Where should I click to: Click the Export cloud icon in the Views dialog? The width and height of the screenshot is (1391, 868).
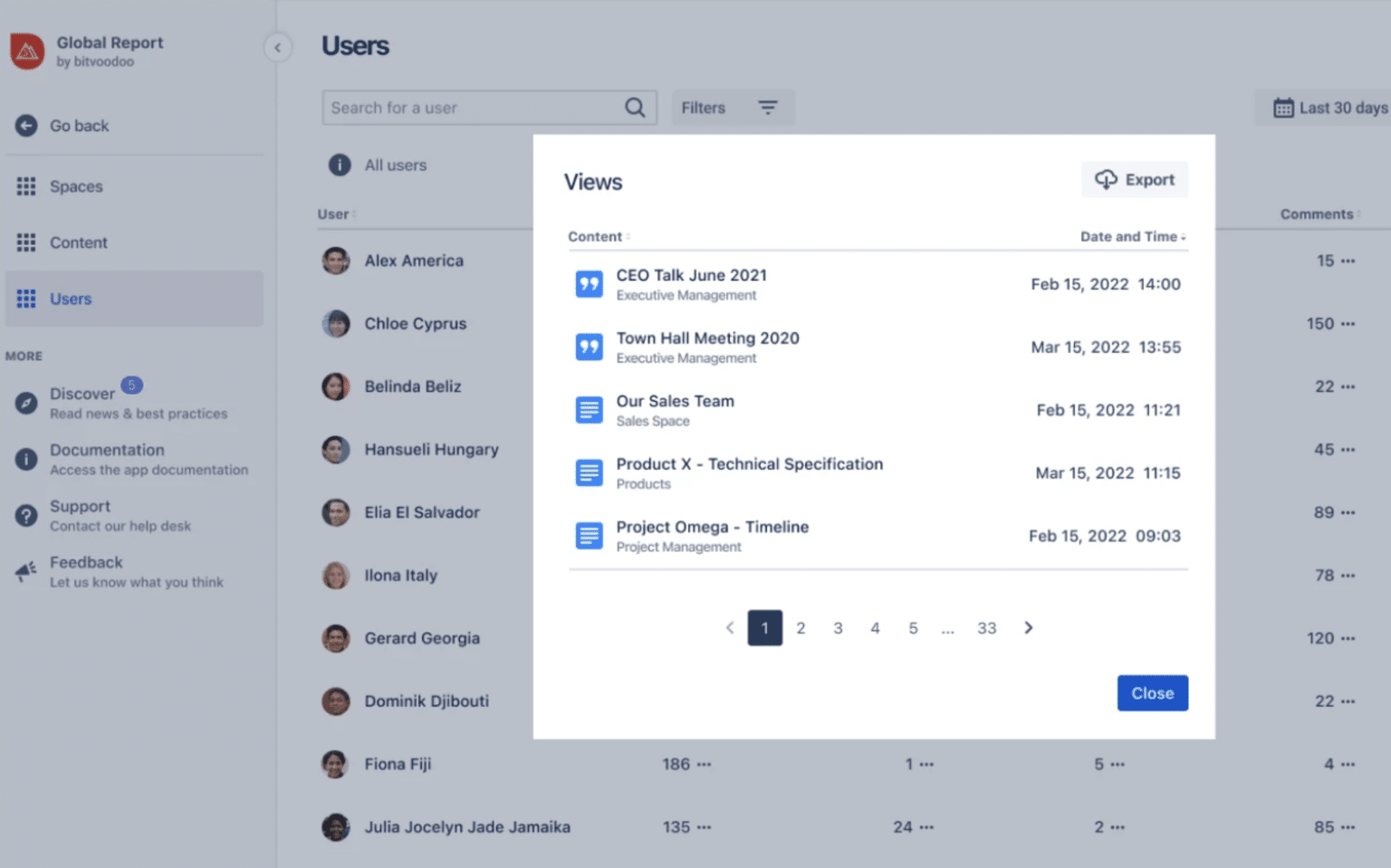click(1107, 179)
